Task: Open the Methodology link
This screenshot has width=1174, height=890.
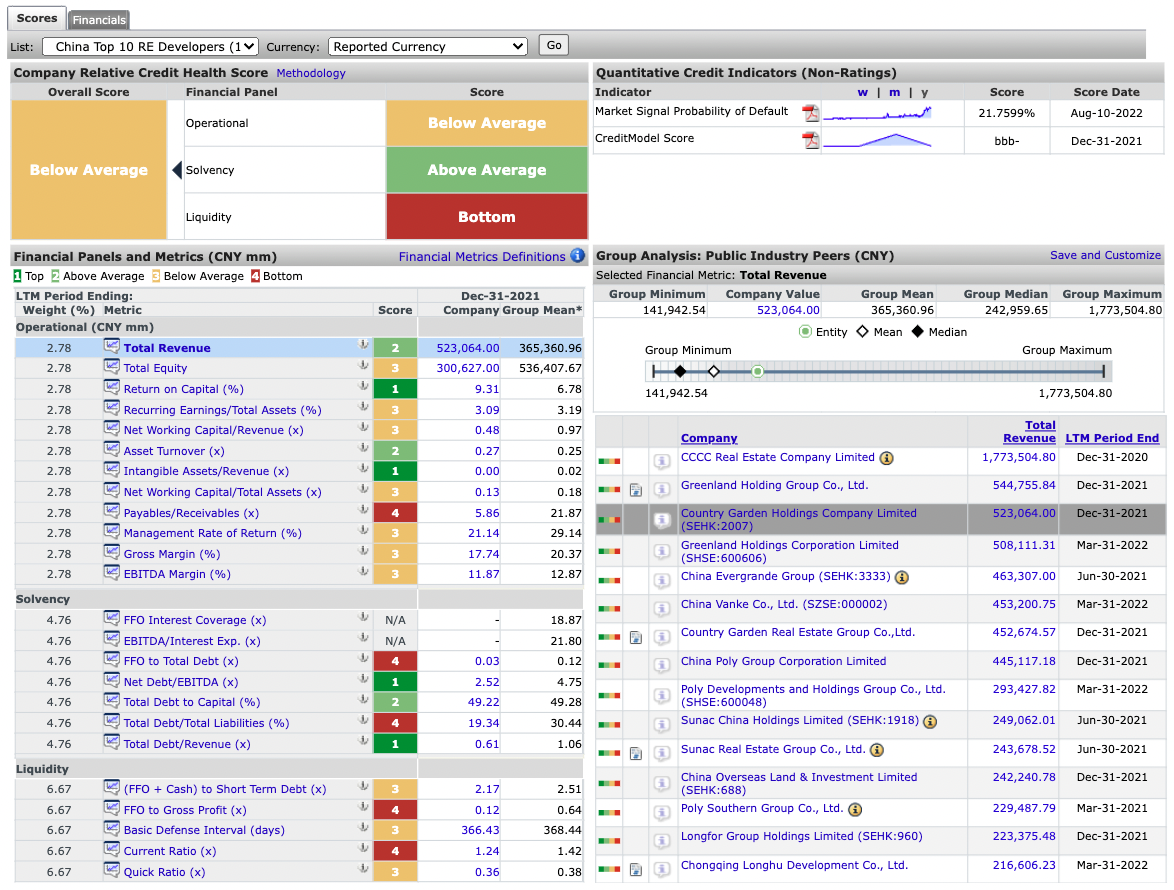Action: click(311, 73)
